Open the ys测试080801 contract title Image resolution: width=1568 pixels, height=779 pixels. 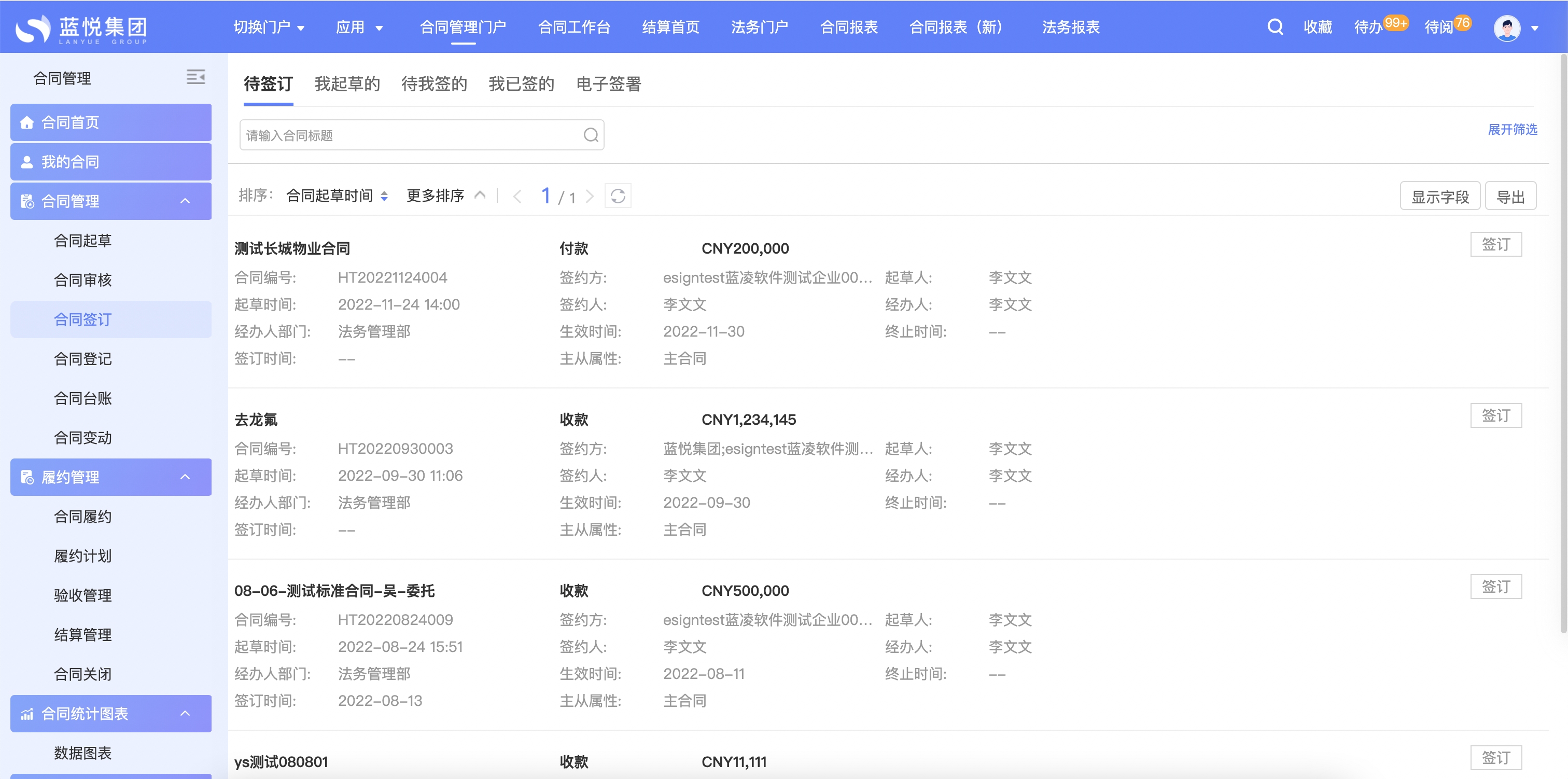click(281, 762)
